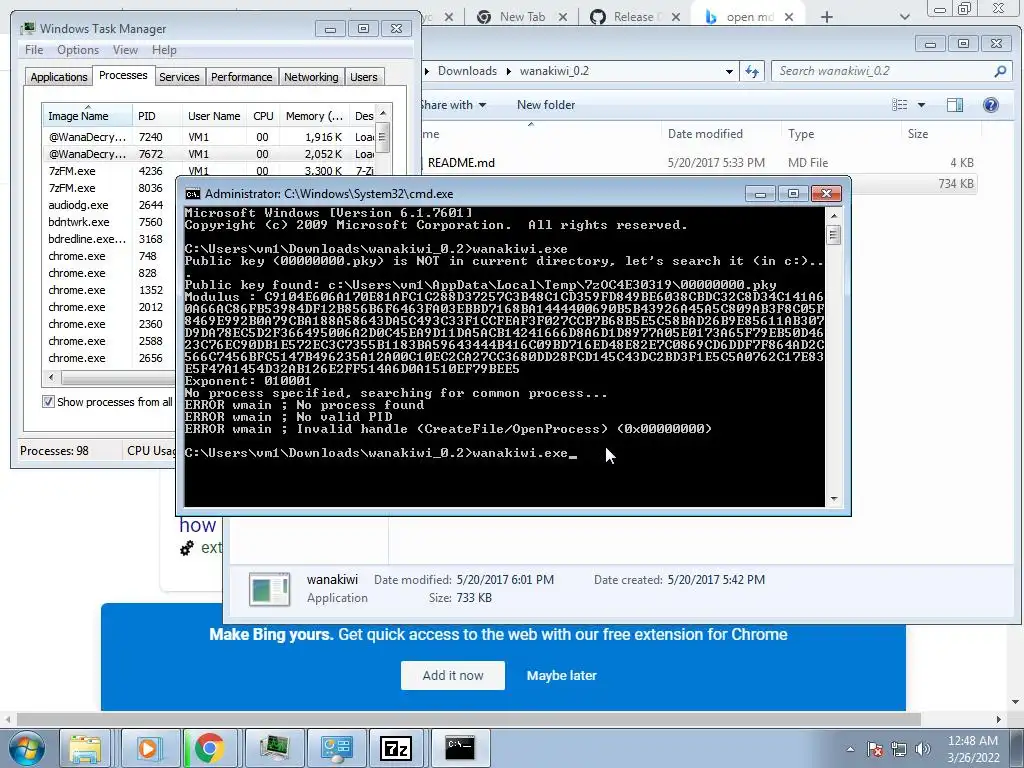Select @WanaDecryptor process PID 7672
The image size is (1024, 768).
210,153
